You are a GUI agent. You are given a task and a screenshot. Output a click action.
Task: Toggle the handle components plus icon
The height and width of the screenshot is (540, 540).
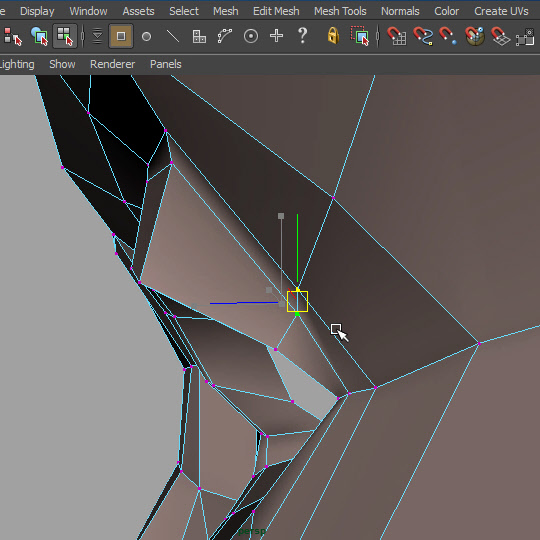tap(277, 36)
